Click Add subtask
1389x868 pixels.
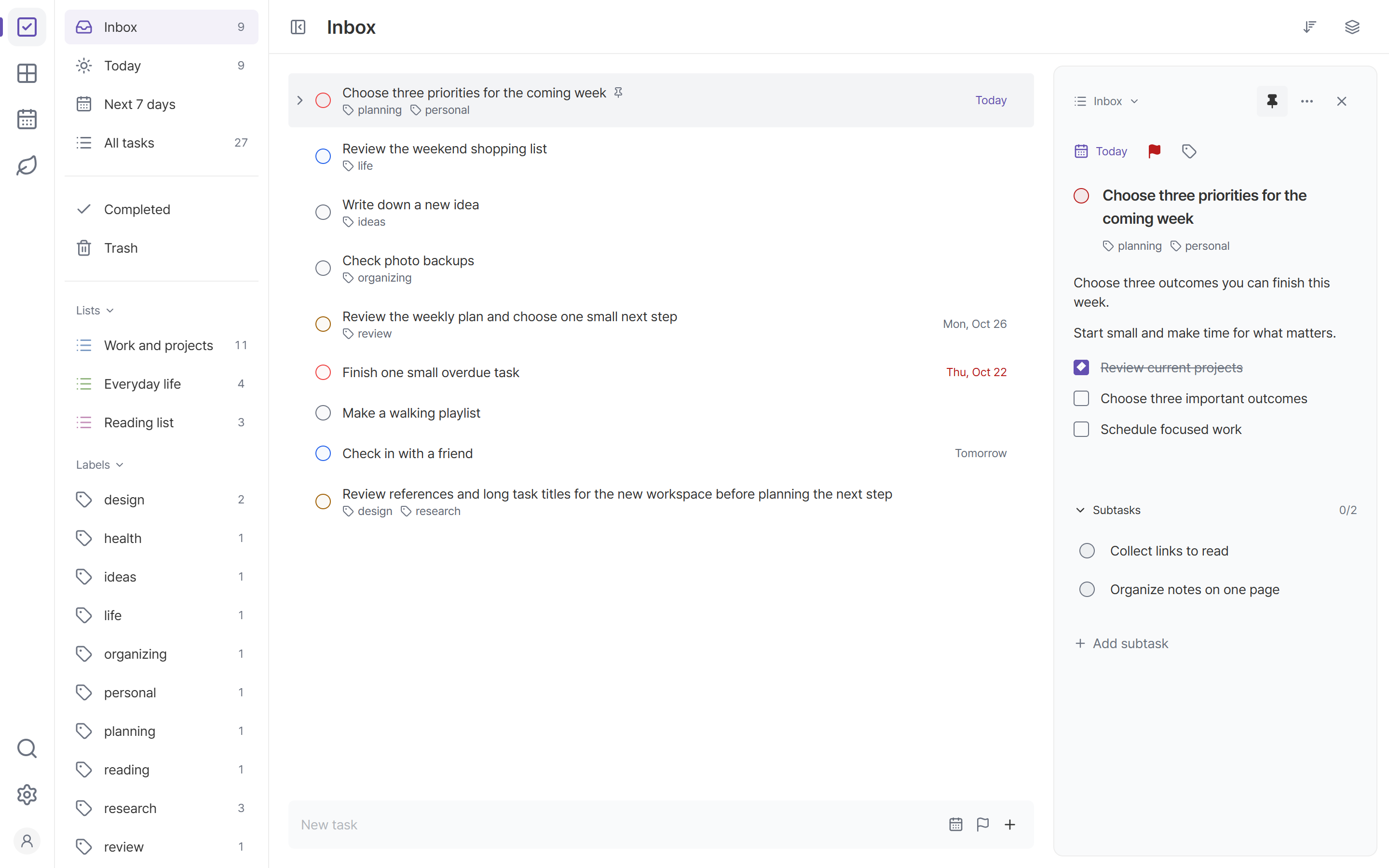tap(1121, 644)
